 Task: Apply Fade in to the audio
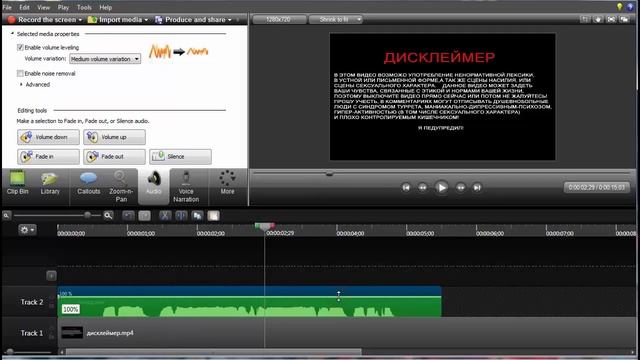[x=48, y=157]
